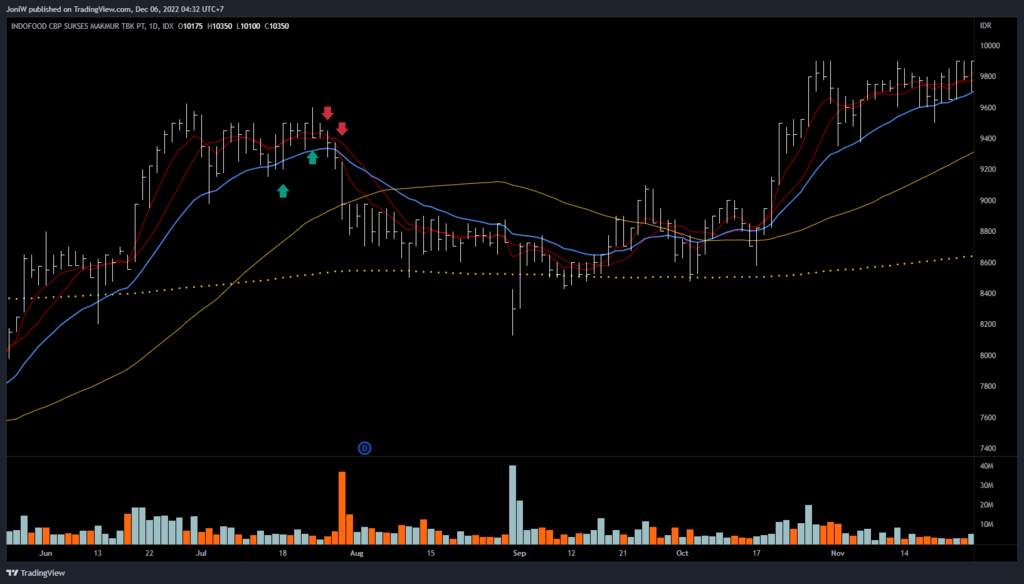
Task: Click the tallest light-blue volume bar
Action: [x=512, y=505]
